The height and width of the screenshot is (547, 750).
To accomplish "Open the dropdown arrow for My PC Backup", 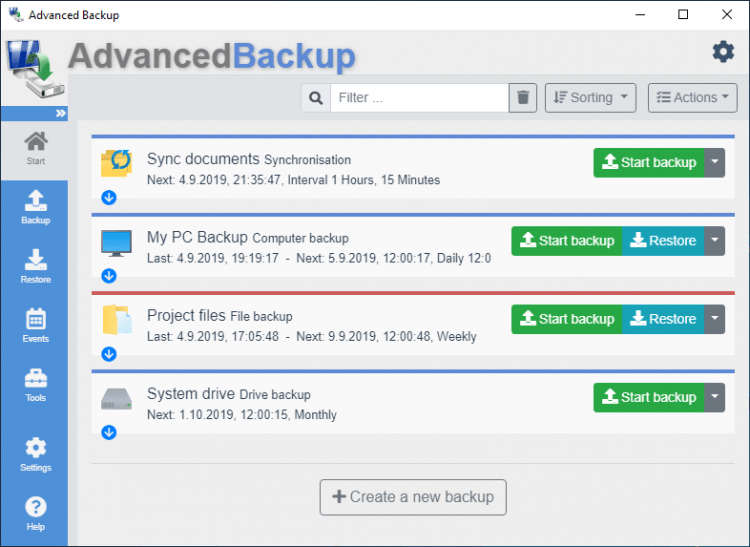I will point(714,241).
